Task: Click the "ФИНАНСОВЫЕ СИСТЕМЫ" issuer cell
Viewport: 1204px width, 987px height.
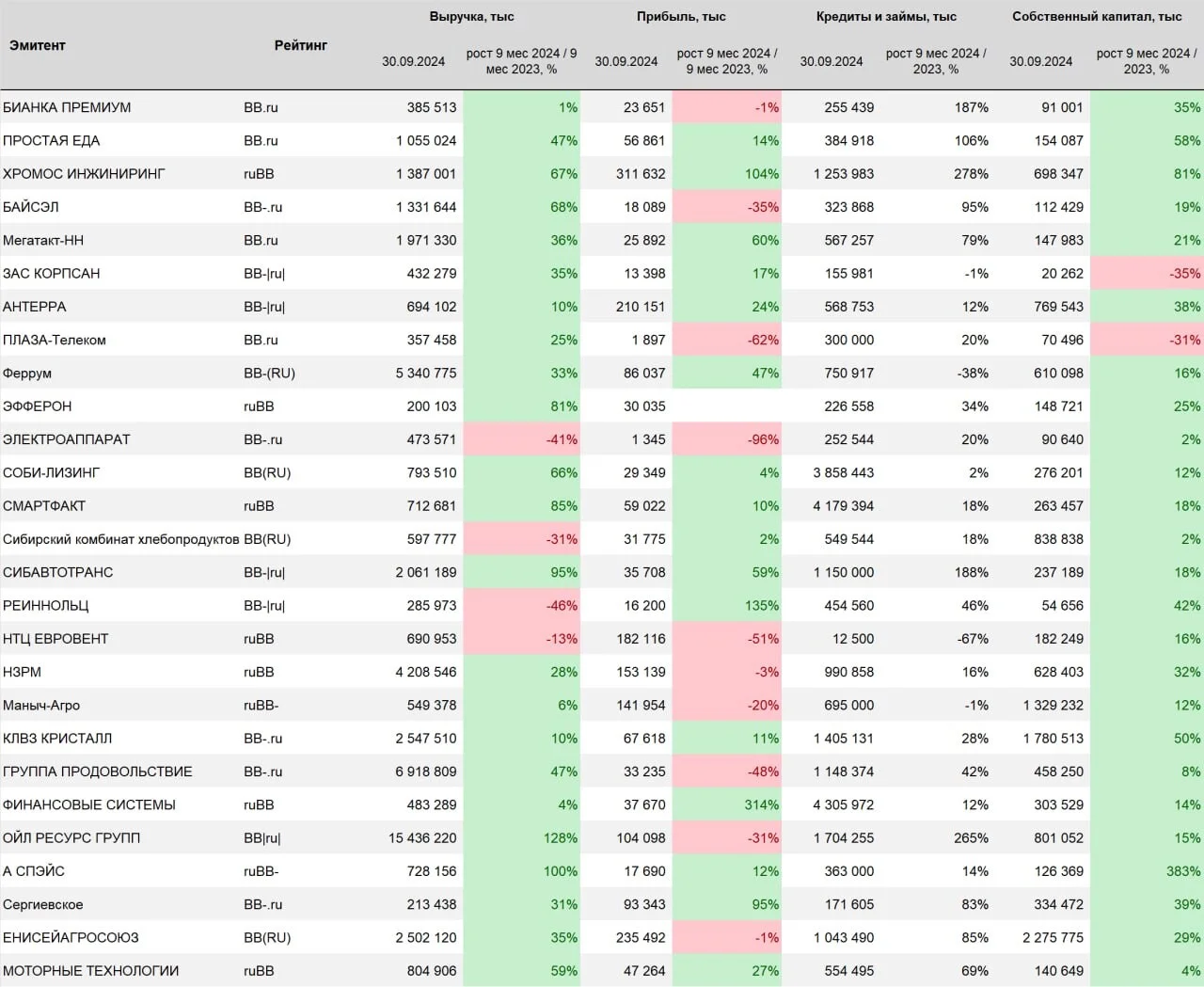Action: [x=89, y=804]
